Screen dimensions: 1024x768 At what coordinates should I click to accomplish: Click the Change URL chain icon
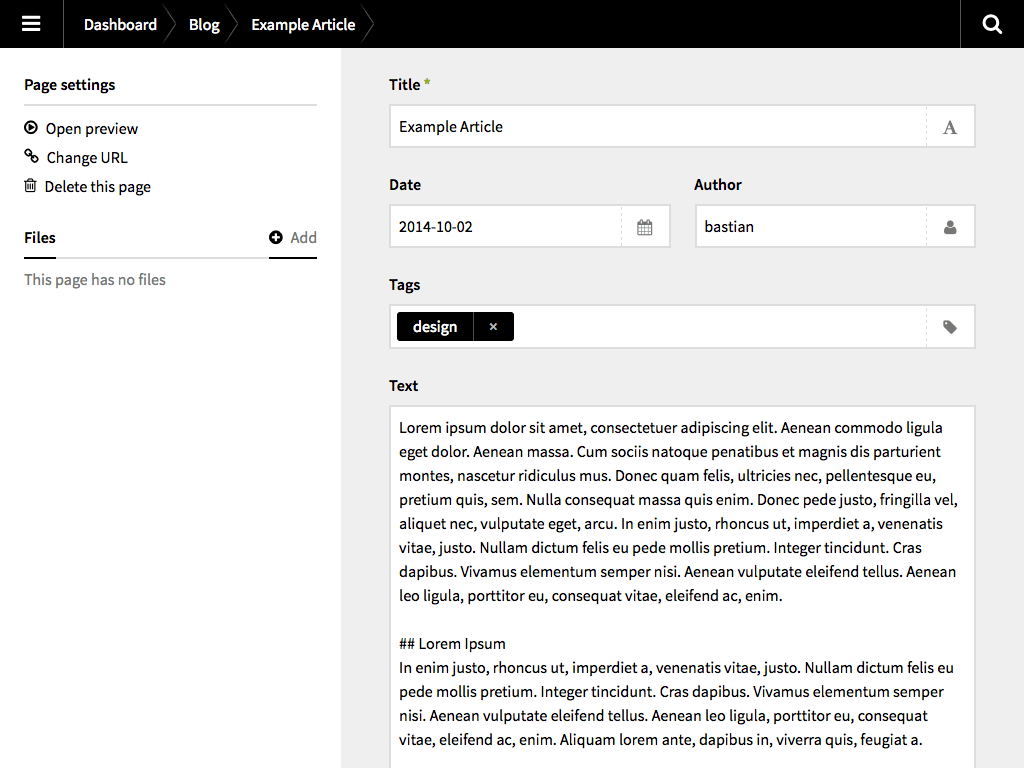coord(31,156)
